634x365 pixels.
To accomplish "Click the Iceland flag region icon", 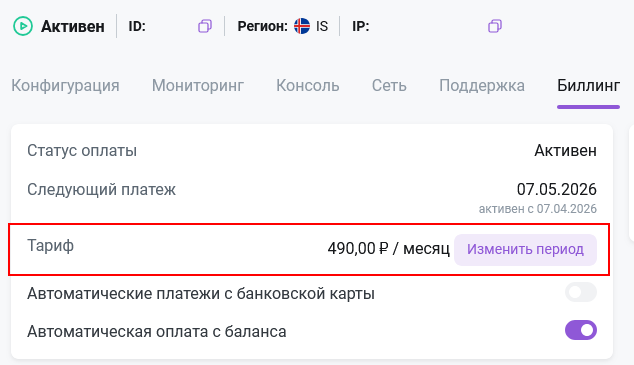I will pos(302,26).
